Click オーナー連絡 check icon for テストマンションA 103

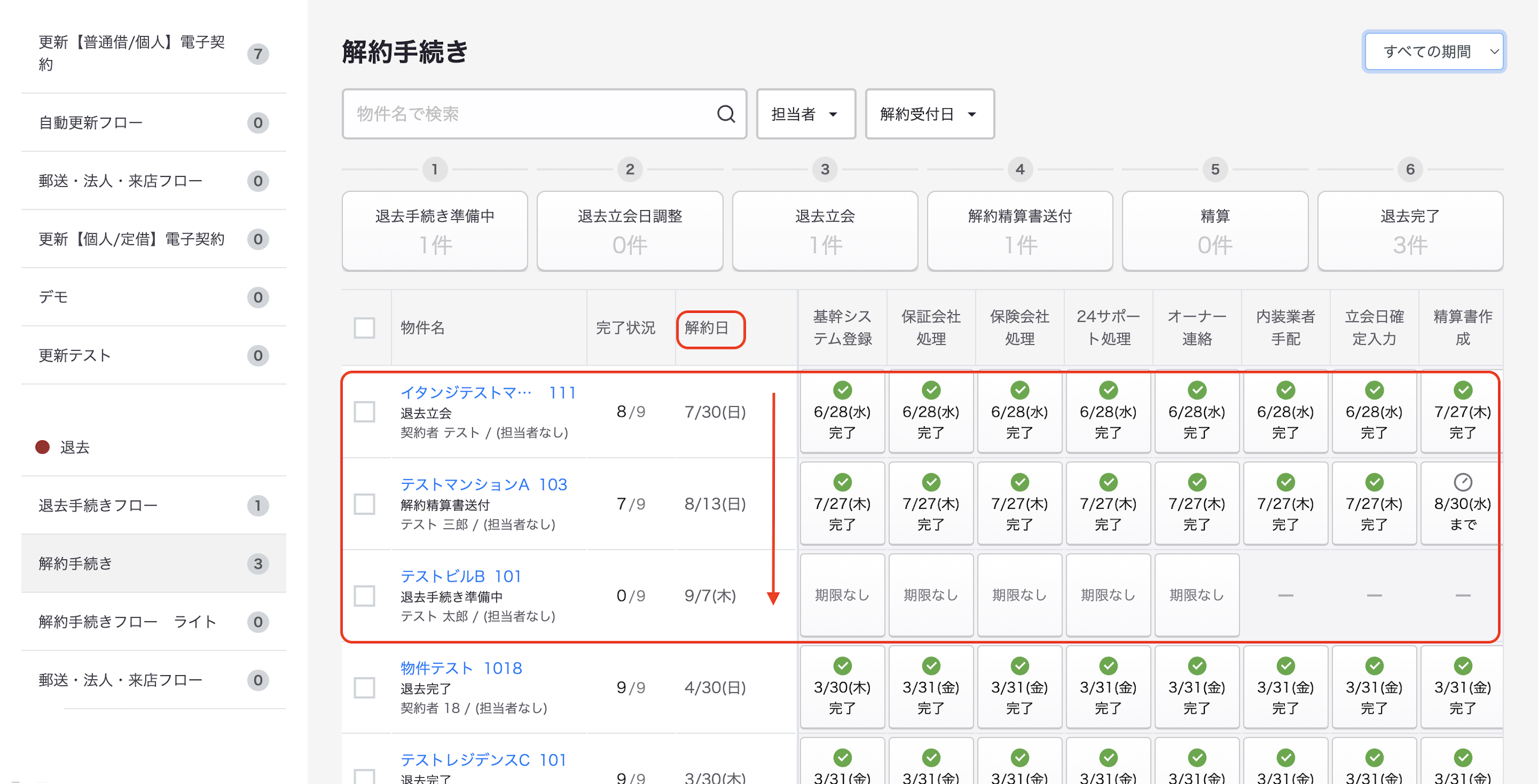point(1196,482)
